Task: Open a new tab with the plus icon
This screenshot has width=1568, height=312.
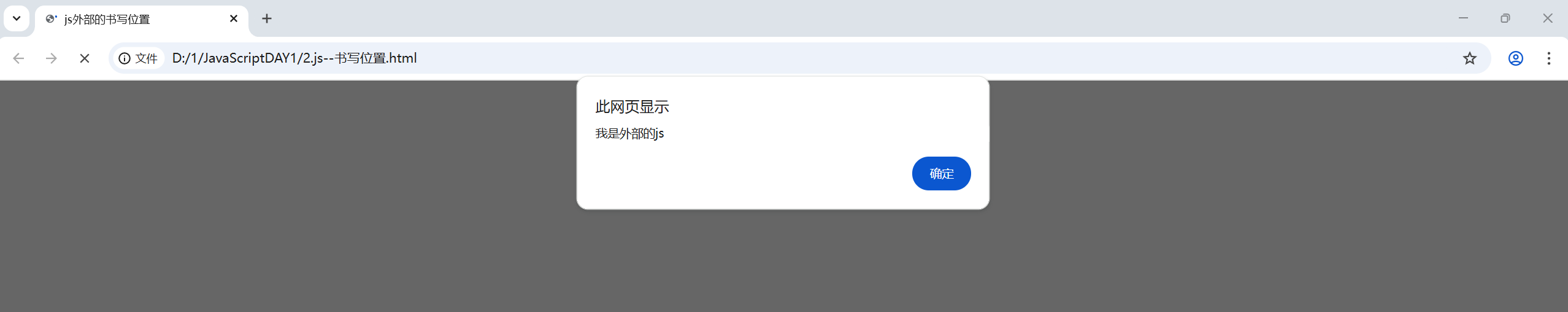Action: click(267, 18)
